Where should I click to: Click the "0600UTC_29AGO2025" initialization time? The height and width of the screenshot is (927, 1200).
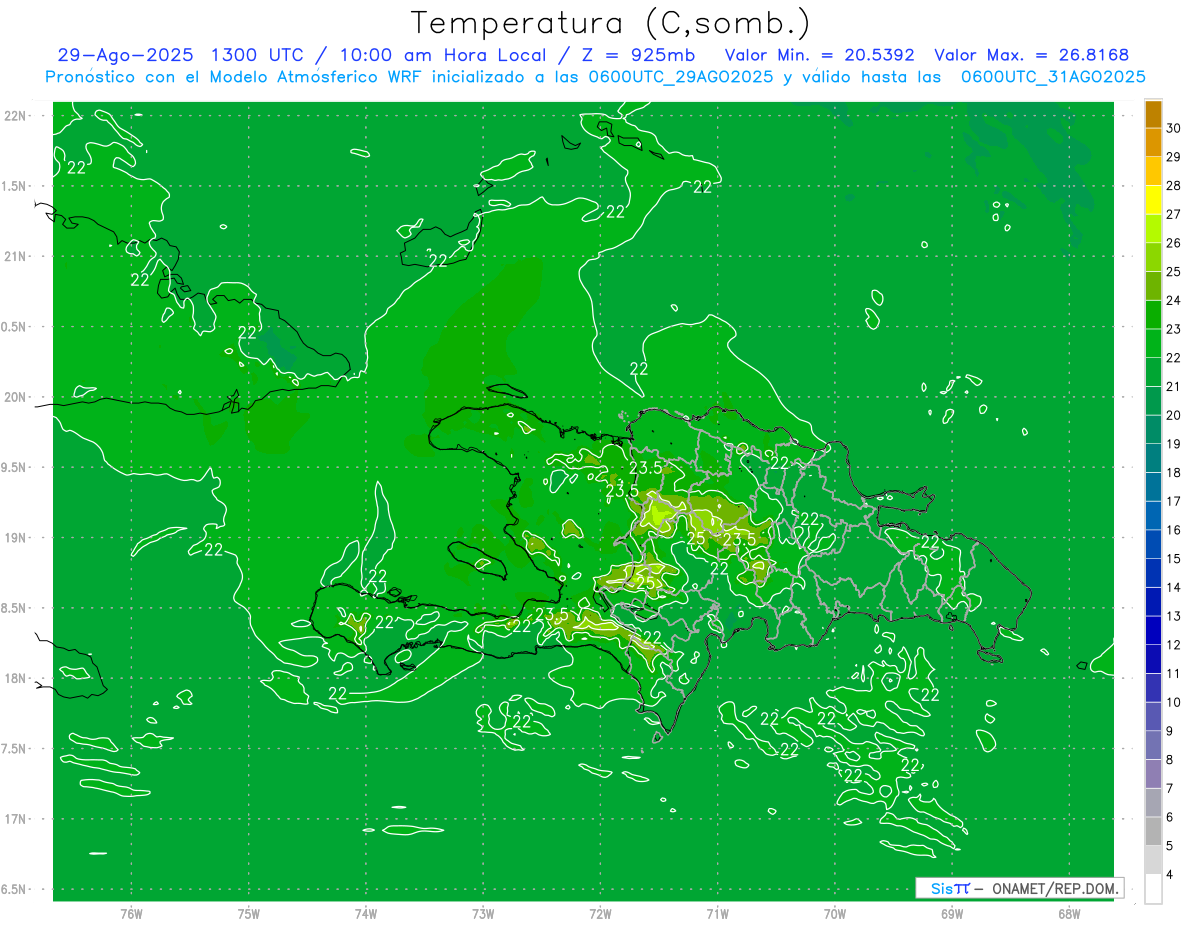pyautogui.click(x=680, y=77)
